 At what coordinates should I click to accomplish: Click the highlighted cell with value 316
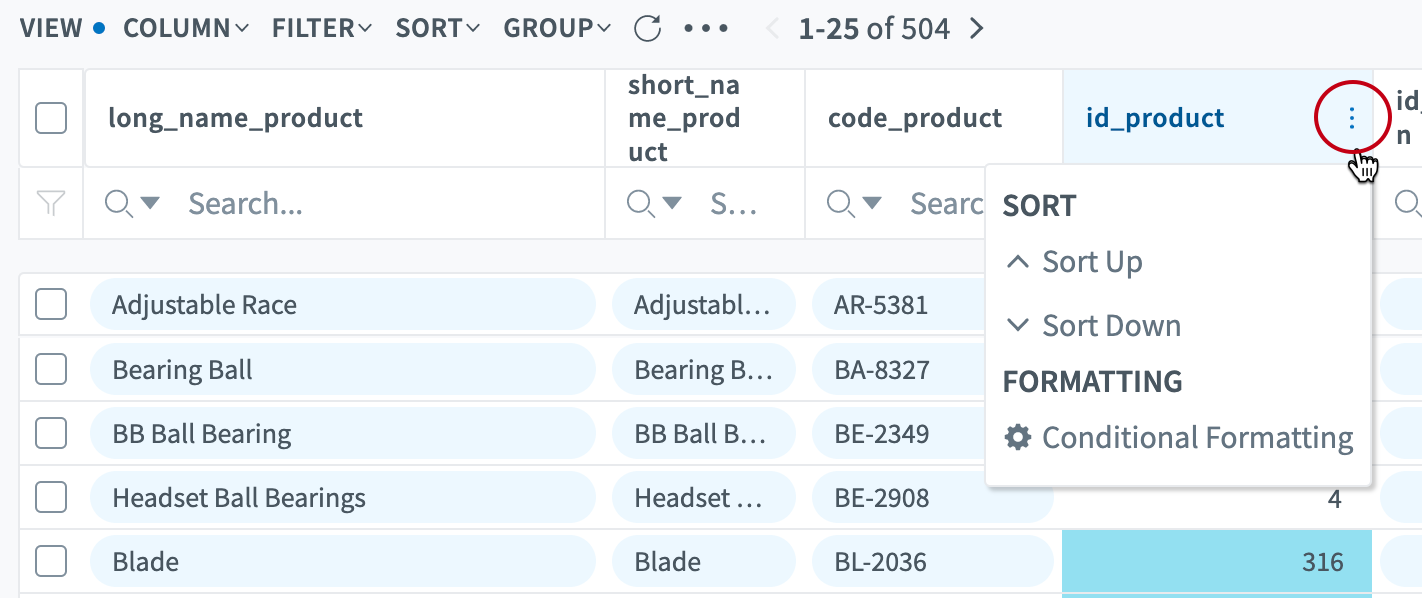coord(1216,562)
